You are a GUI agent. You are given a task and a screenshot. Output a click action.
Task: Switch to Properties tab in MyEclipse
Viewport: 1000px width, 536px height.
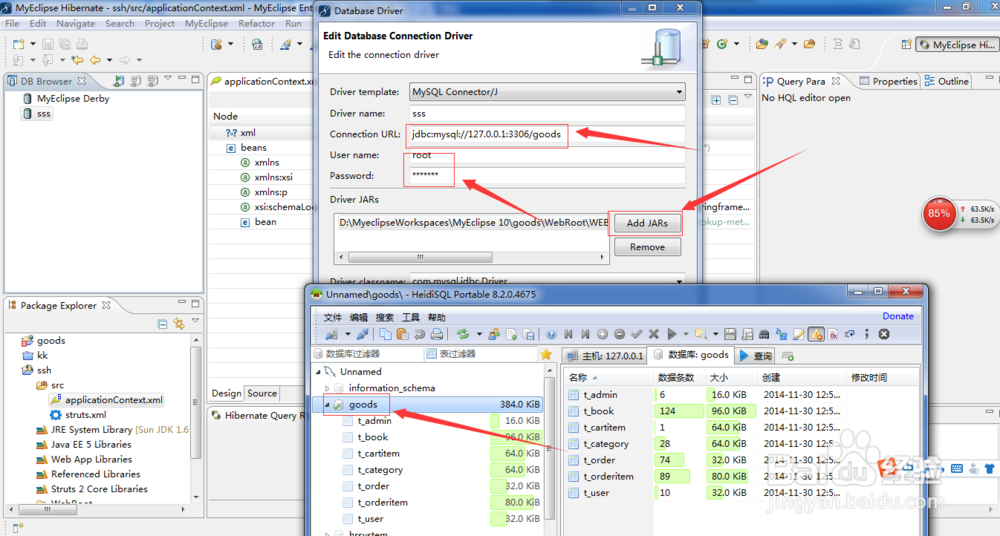888,81
